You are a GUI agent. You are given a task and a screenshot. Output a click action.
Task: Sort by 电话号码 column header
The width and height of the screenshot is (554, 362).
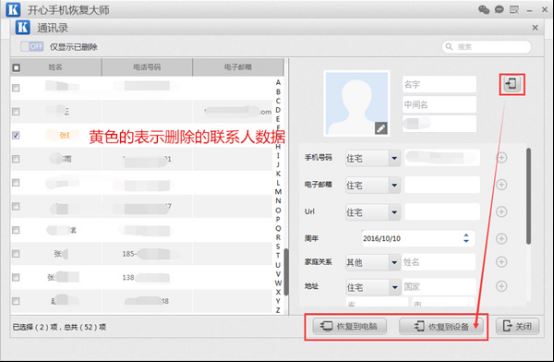tap(147, 67)
